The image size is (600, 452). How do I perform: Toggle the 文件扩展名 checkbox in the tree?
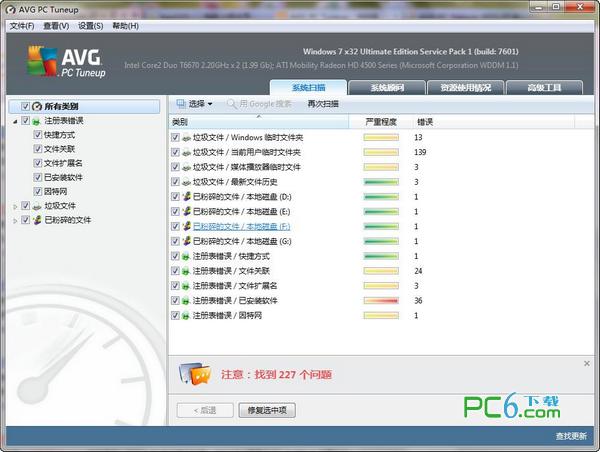[38, 163]
